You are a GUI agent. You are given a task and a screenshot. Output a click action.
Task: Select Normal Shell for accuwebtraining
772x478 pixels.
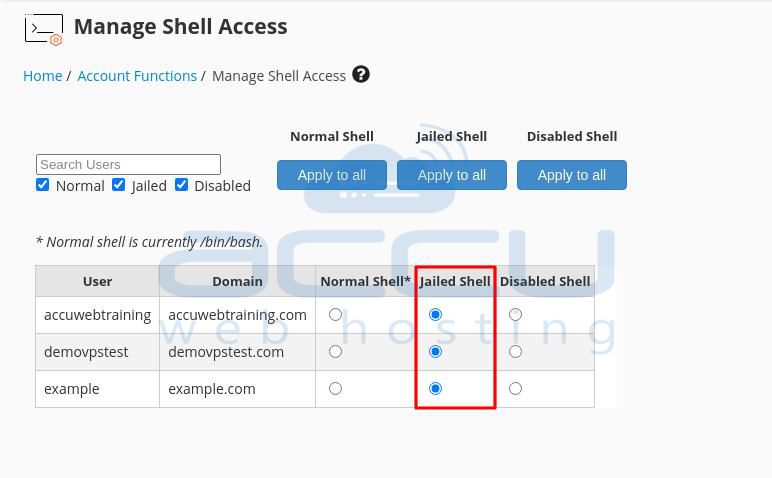click(335, 315)
